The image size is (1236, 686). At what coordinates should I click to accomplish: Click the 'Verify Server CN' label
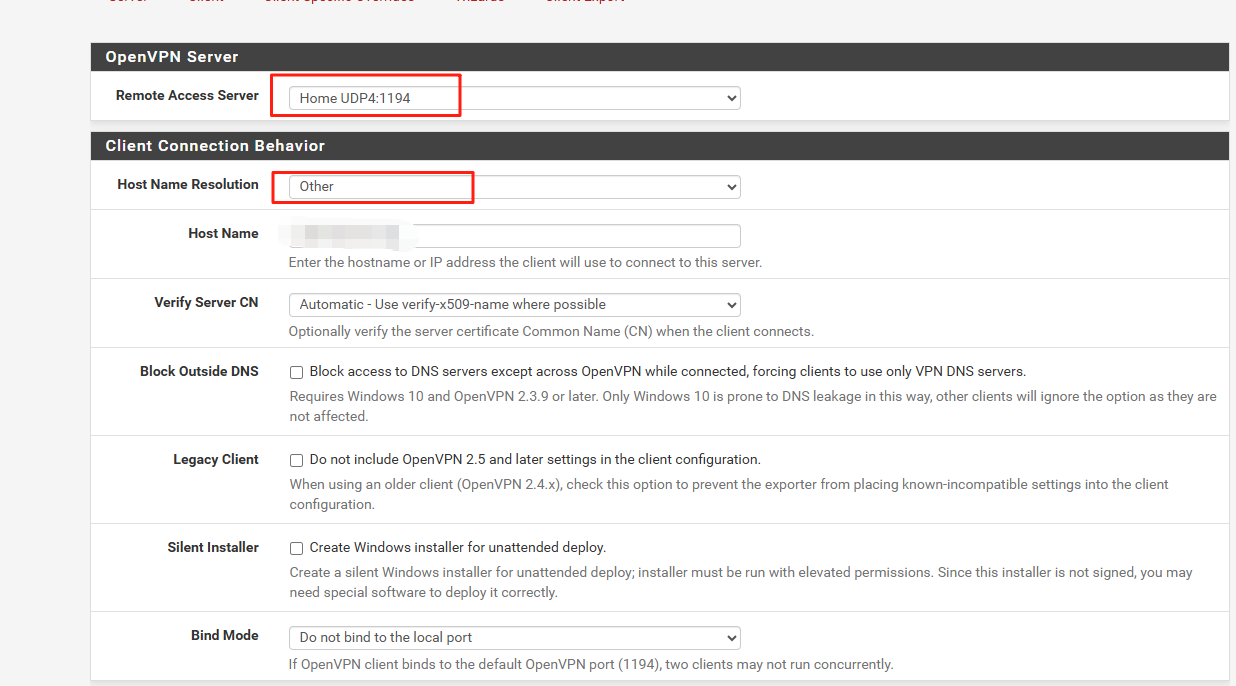206,302
